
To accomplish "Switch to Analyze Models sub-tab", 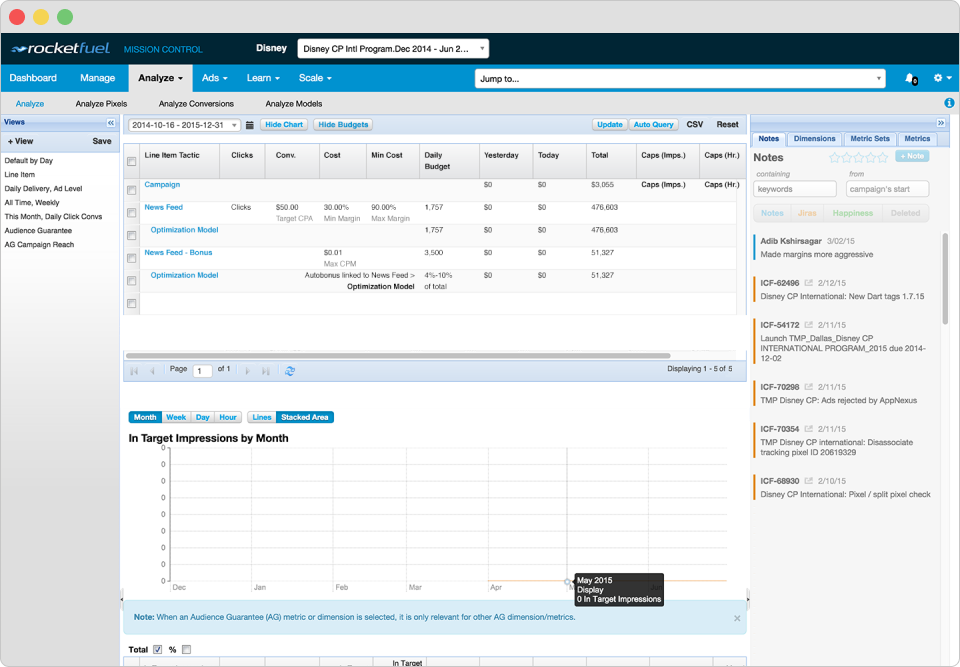I will [294, 104].
